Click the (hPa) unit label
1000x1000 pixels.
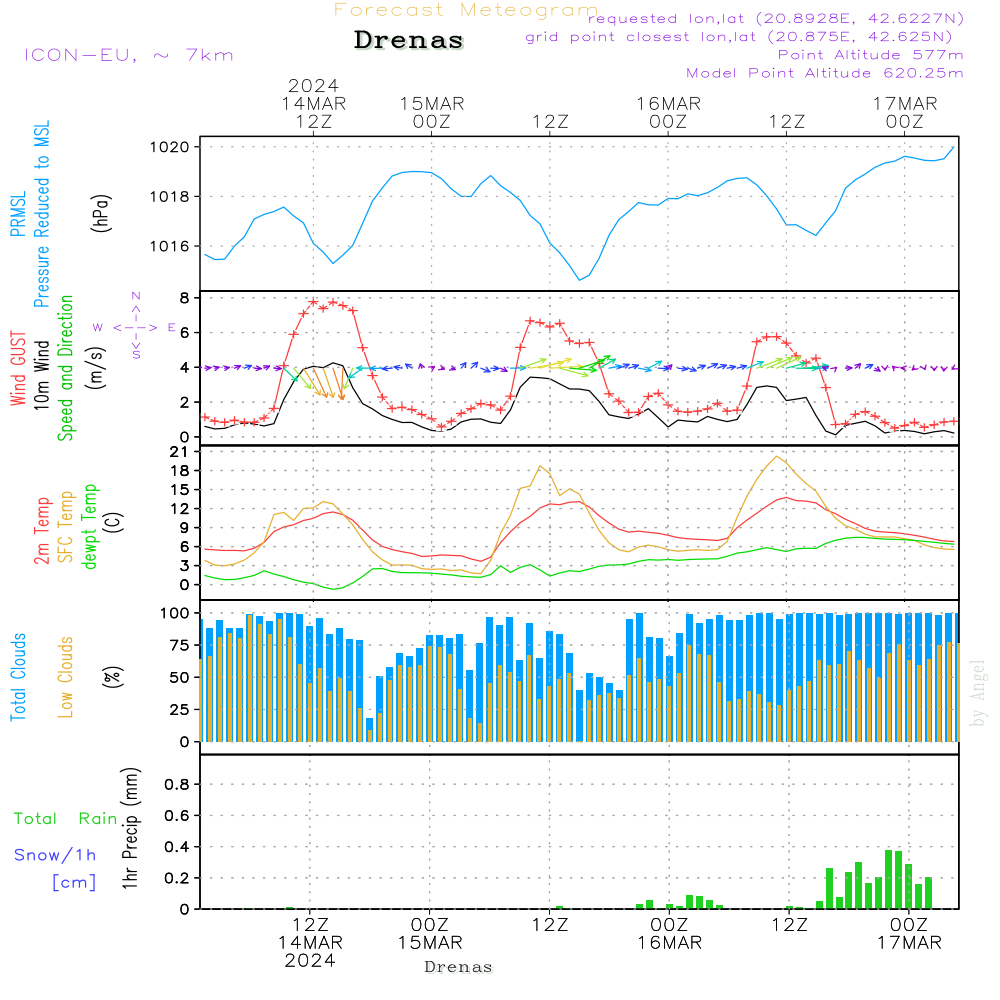click(101, 213)
